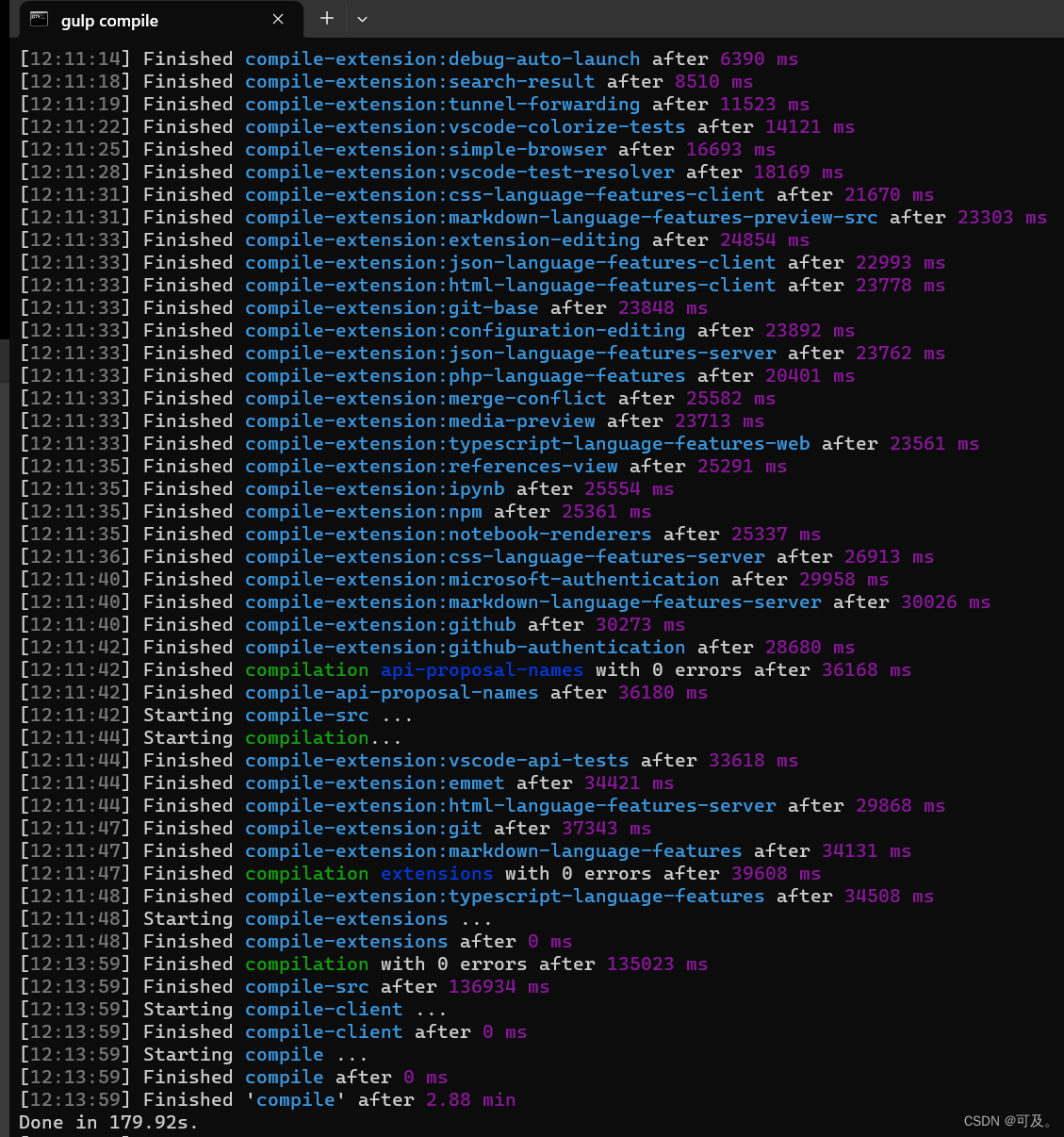Open a new terminal tab with plus
The height and width of the screenshot is (1137, 1064).
tap(327, 18)
